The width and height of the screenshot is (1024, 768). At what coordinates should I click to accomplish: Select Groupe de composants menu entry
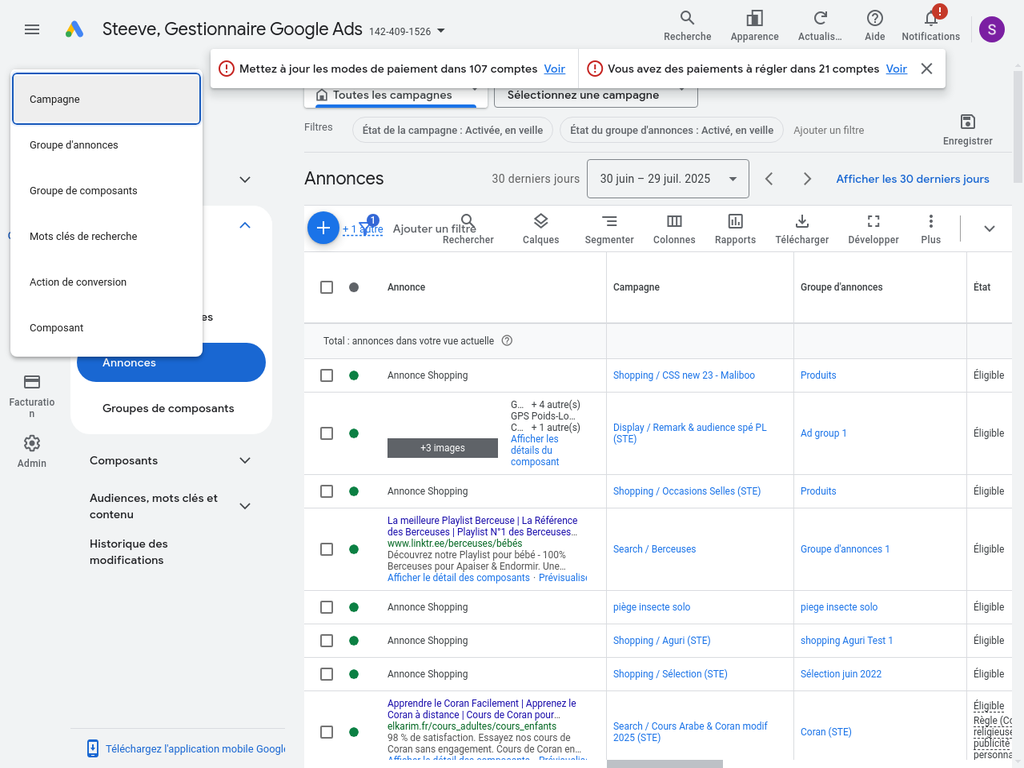coord(106,191)
